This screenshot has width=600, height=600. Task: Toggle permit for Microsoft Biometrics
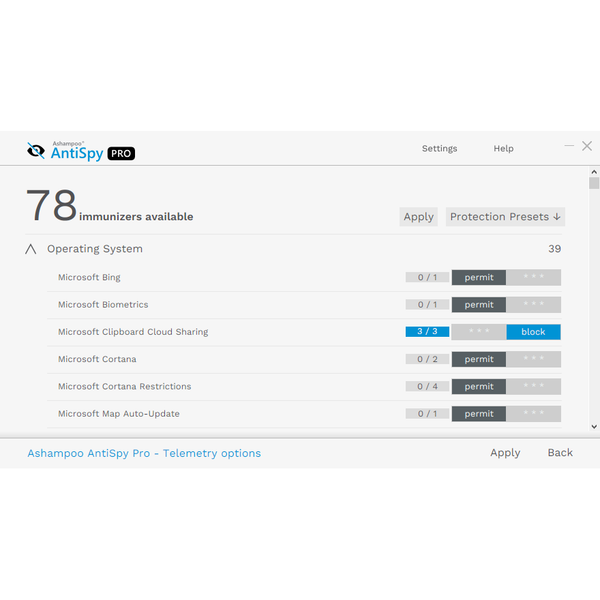479,305
